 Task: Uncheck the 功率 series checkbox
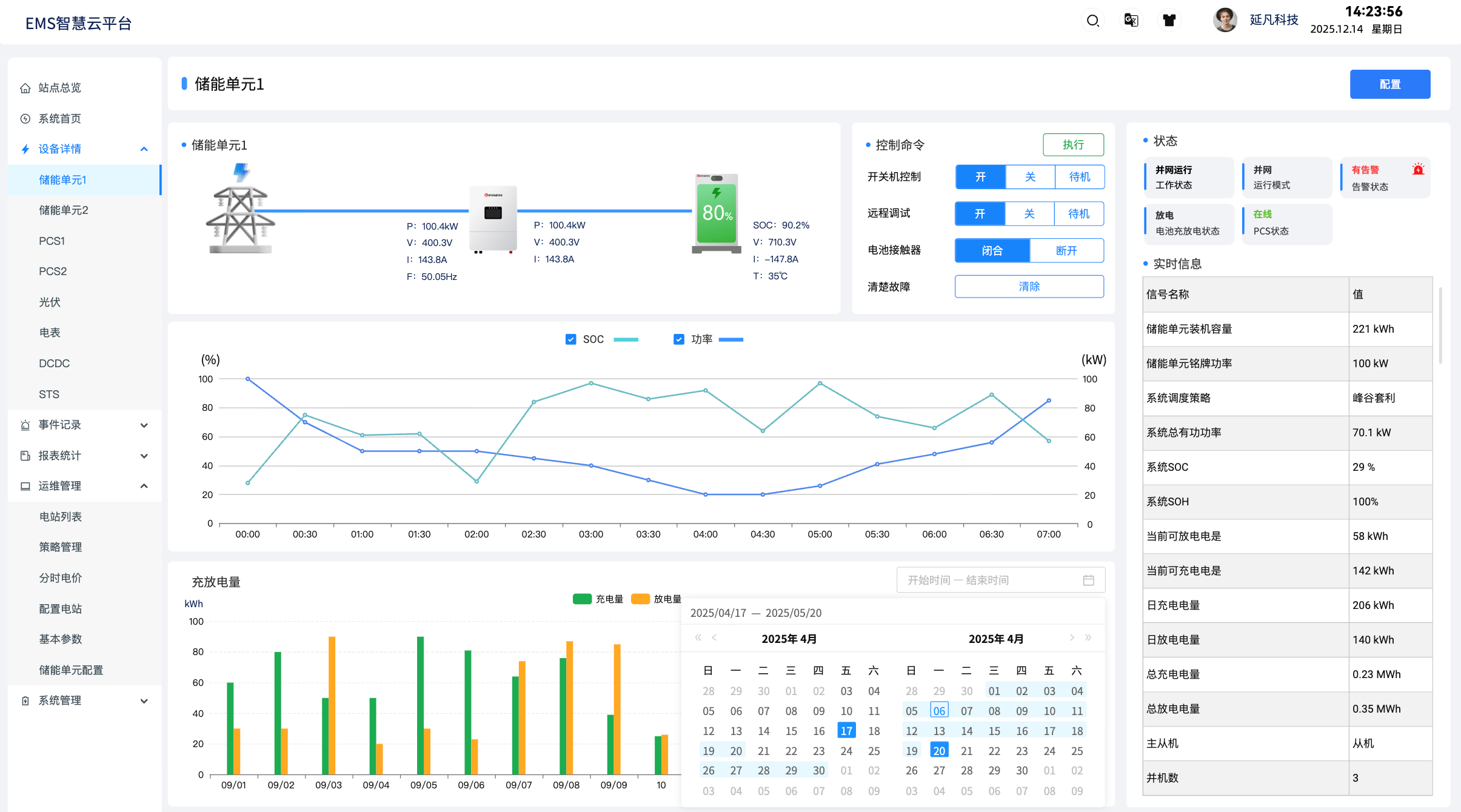(679, 339)
